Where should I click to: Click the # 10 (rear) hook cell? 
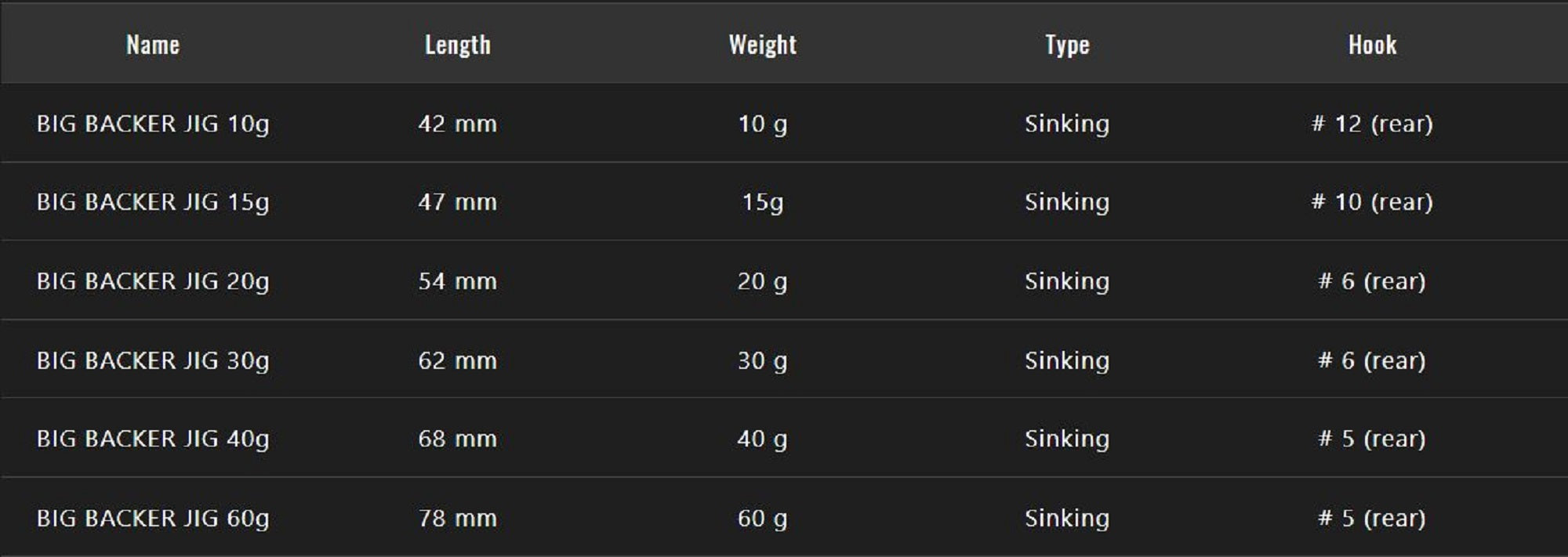(x=1372, y=202)
